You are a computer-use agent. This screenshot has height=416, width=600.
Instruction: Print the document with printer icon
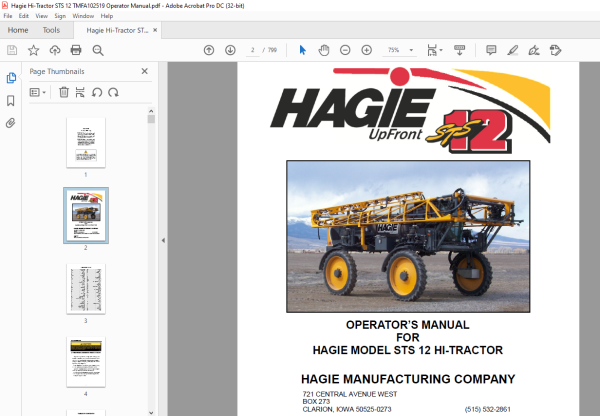[76, 50]
